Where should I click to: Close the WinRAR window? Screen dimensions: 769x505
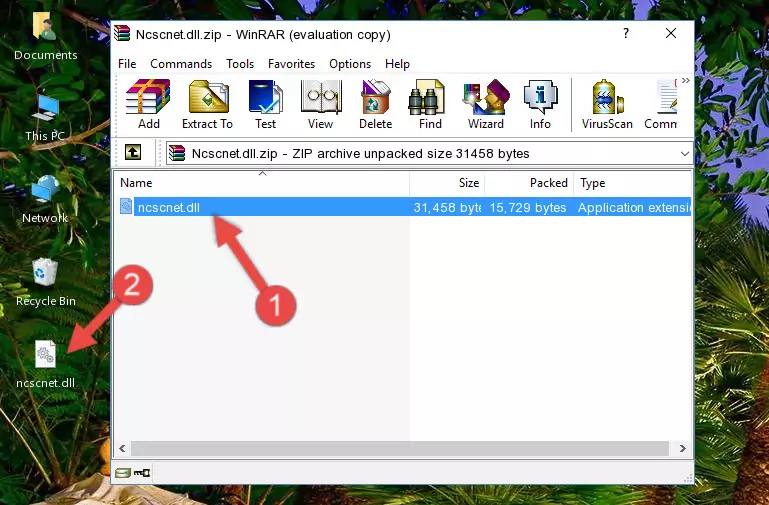[671, 33]
